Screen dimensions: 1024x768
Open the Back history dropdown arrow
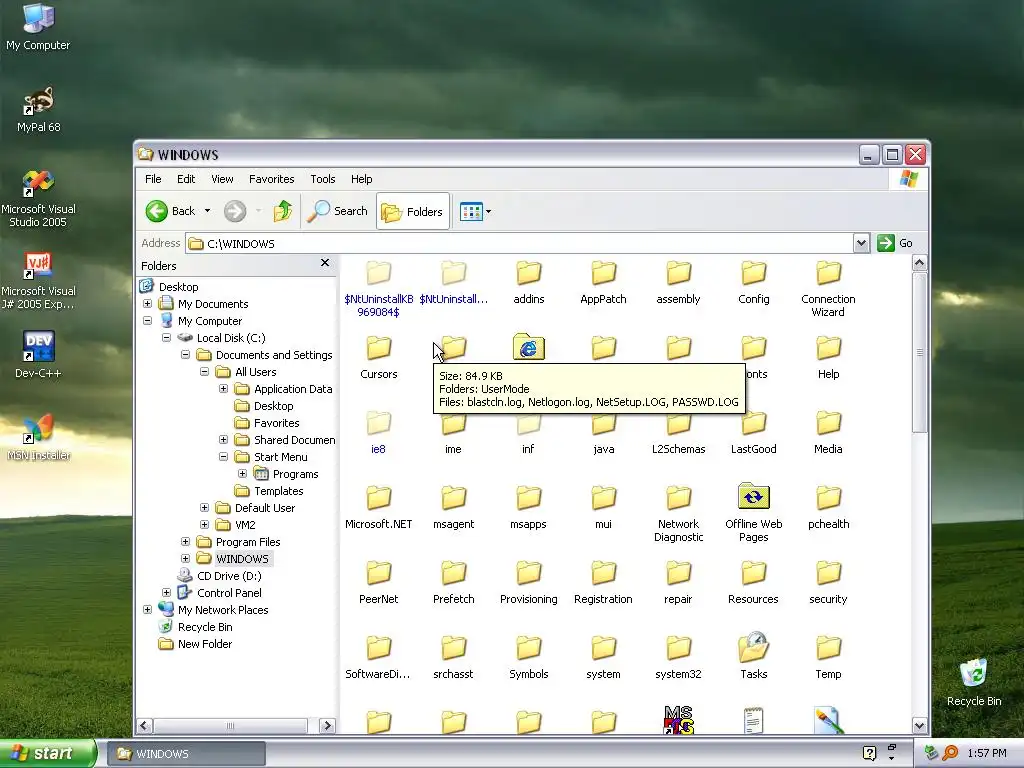tap(207, 211)
